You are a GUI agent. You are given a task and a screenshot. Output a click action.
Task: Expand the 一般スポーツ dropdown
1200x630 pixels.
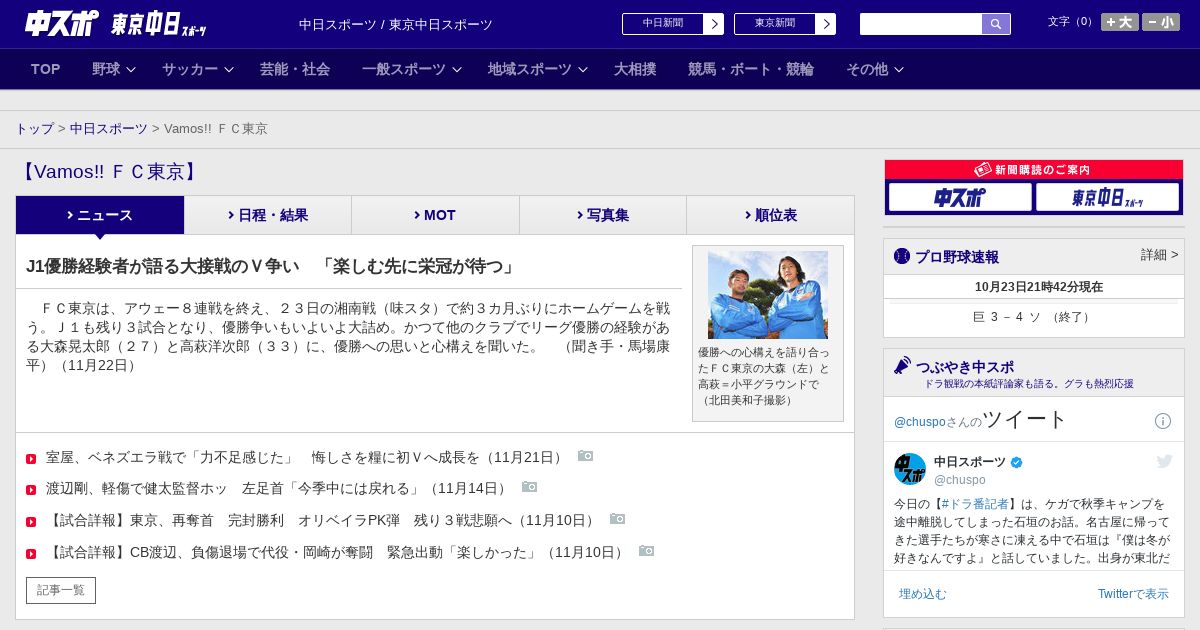(411, 69)
